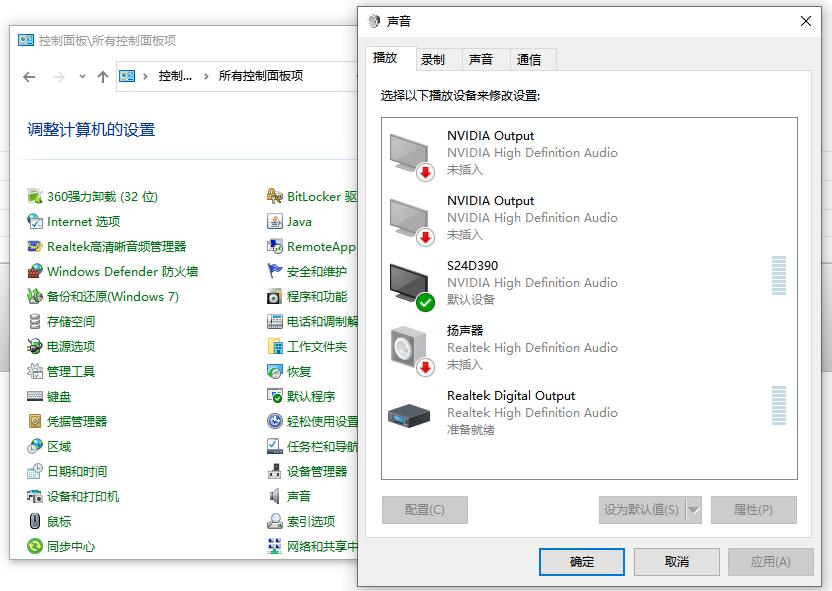Viewport: 832px width, 591px height.
Task: Open 声音 speaker icon in Control Panel
Action: point(274,497)
